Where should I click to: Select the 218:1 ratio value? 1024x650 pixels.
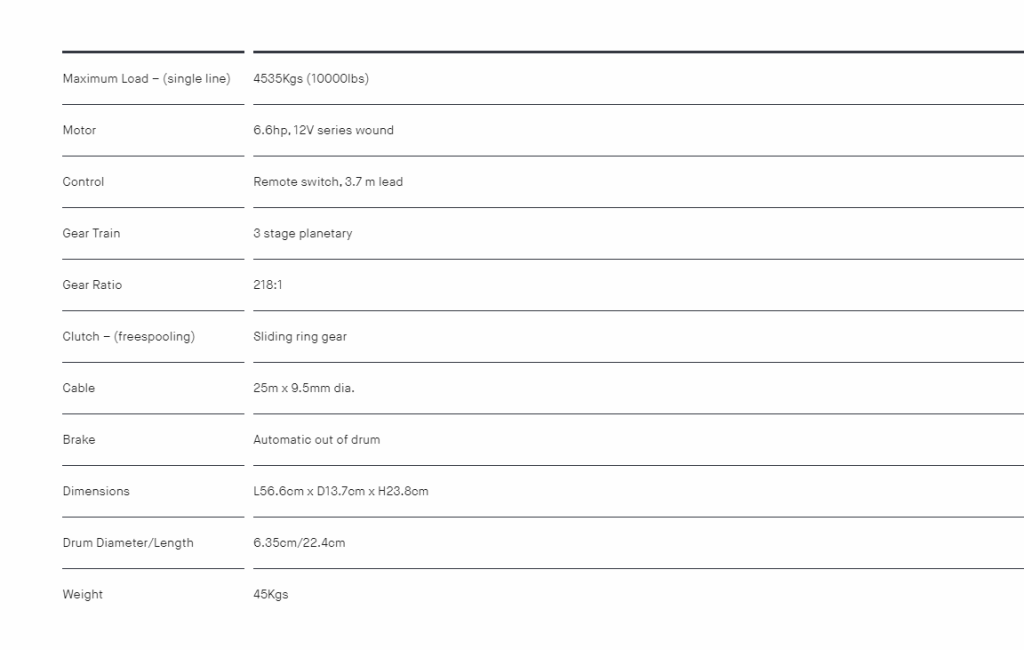point(268,285)
